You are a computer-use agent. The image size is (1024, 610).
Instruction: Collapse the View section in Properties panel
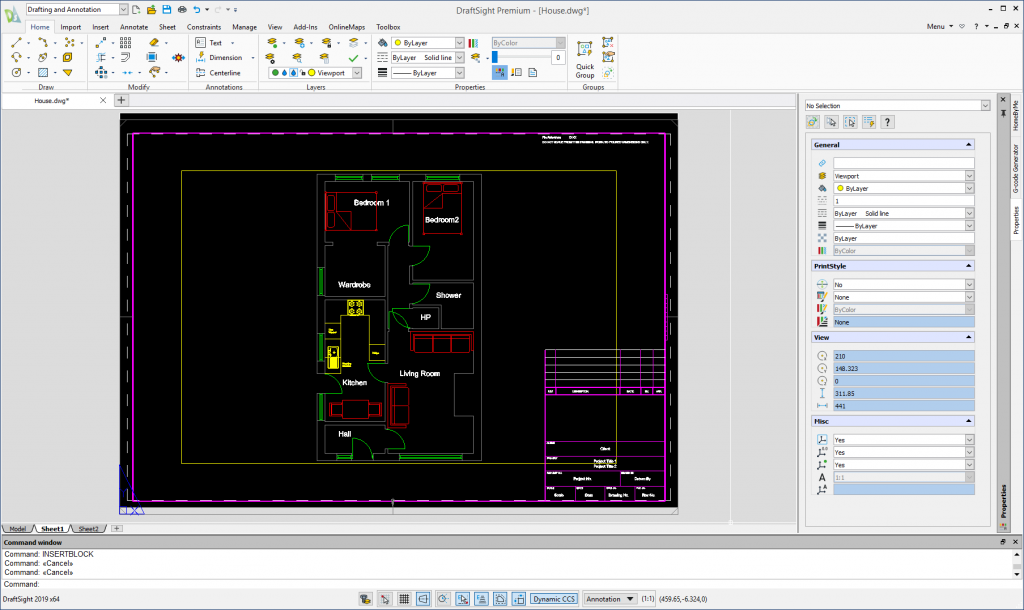coord(968,337)
